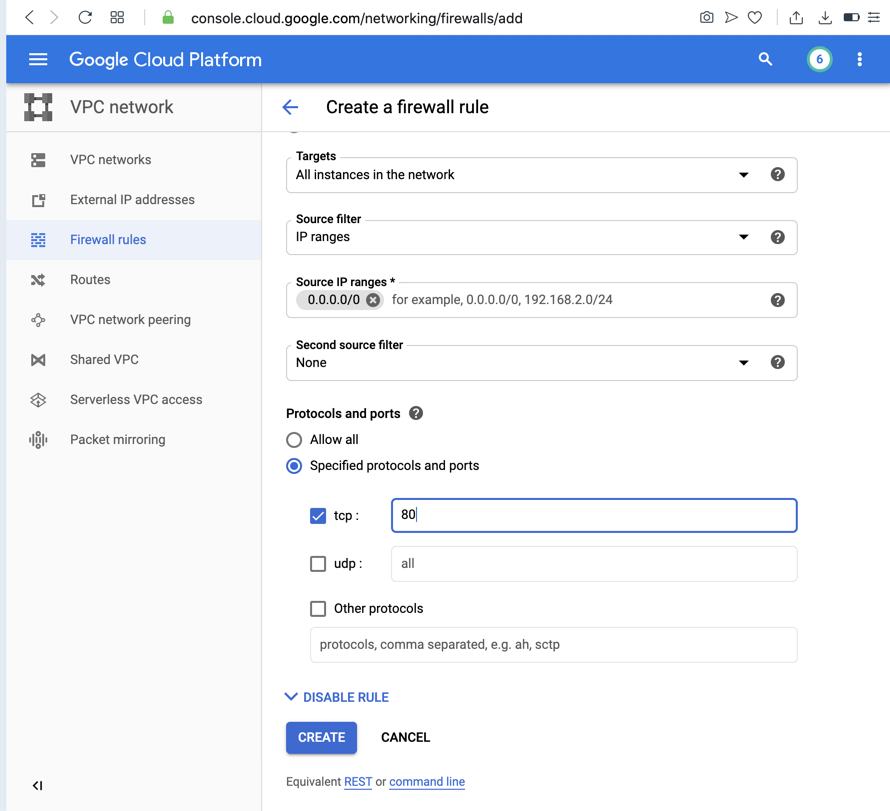Navigate to Routes in the sidebar
Screen dimensions: 890x811
[x=90, y=280]
